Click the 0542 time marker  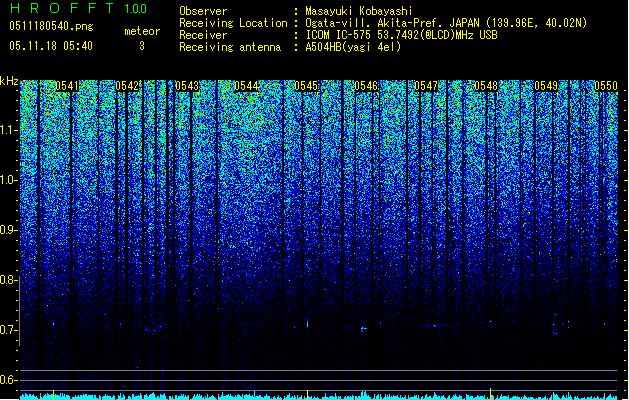click(127, 86)
